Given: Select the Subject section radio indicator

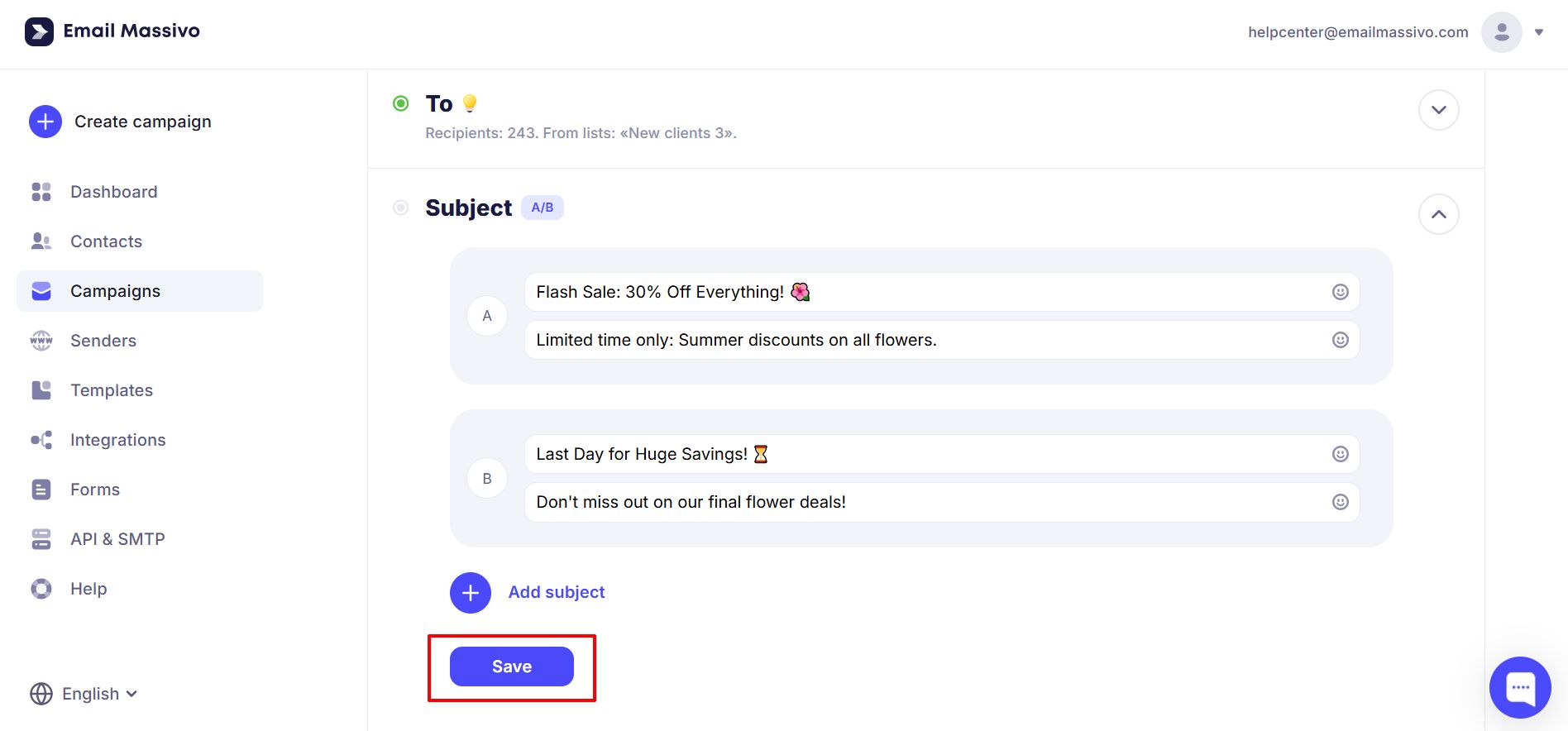Looking at the screenshot, I should pyautogui.click(x=401, y=208).
